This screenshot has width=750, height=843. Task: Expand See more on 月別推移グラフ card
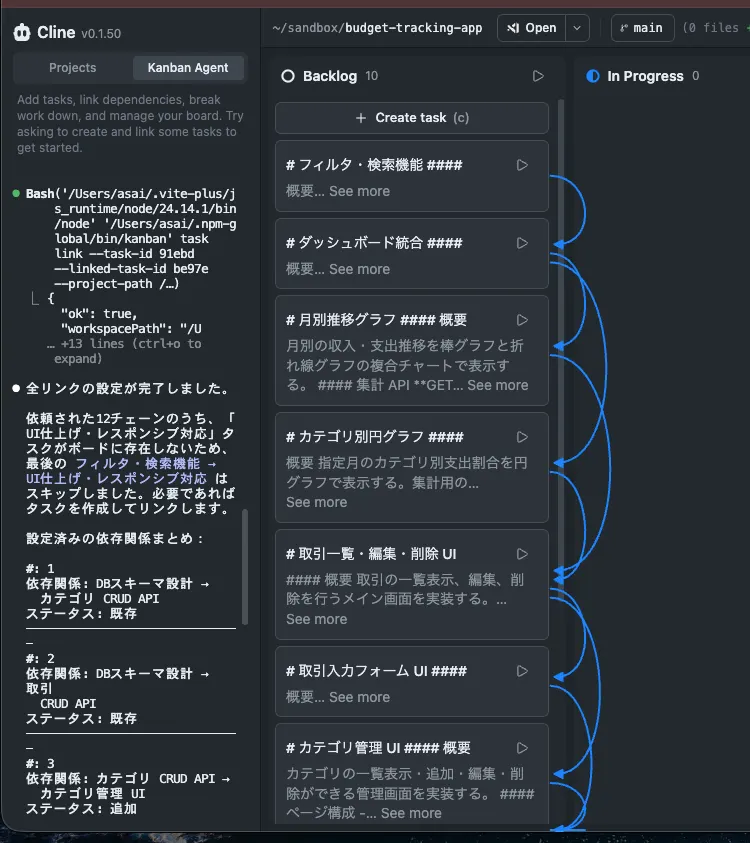point(497,385)
